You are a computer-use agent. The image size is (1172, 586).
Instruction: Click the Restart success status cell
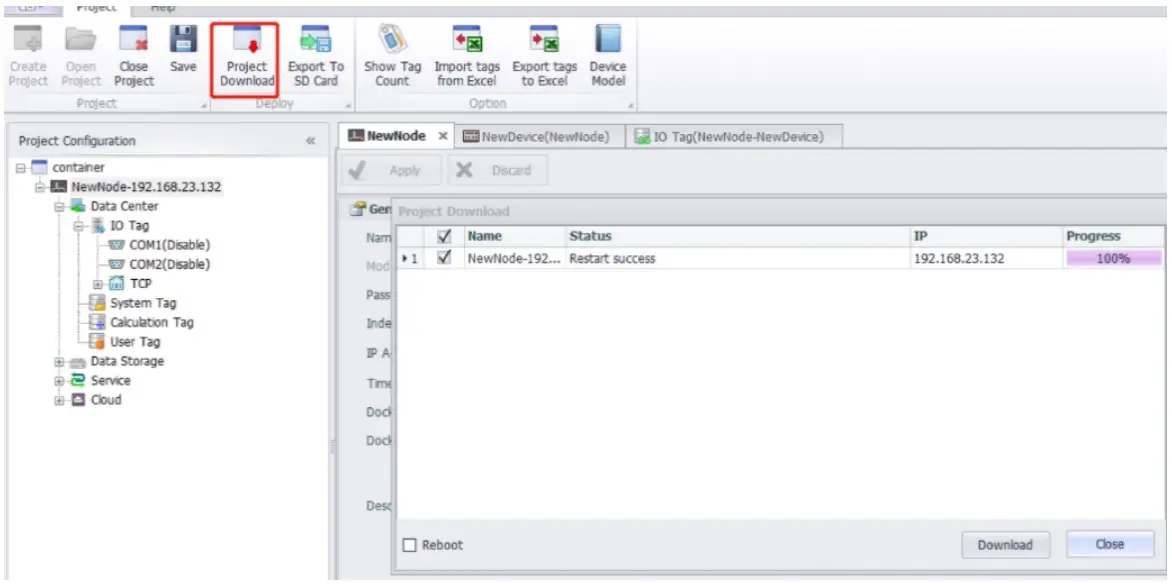point(737,259)
